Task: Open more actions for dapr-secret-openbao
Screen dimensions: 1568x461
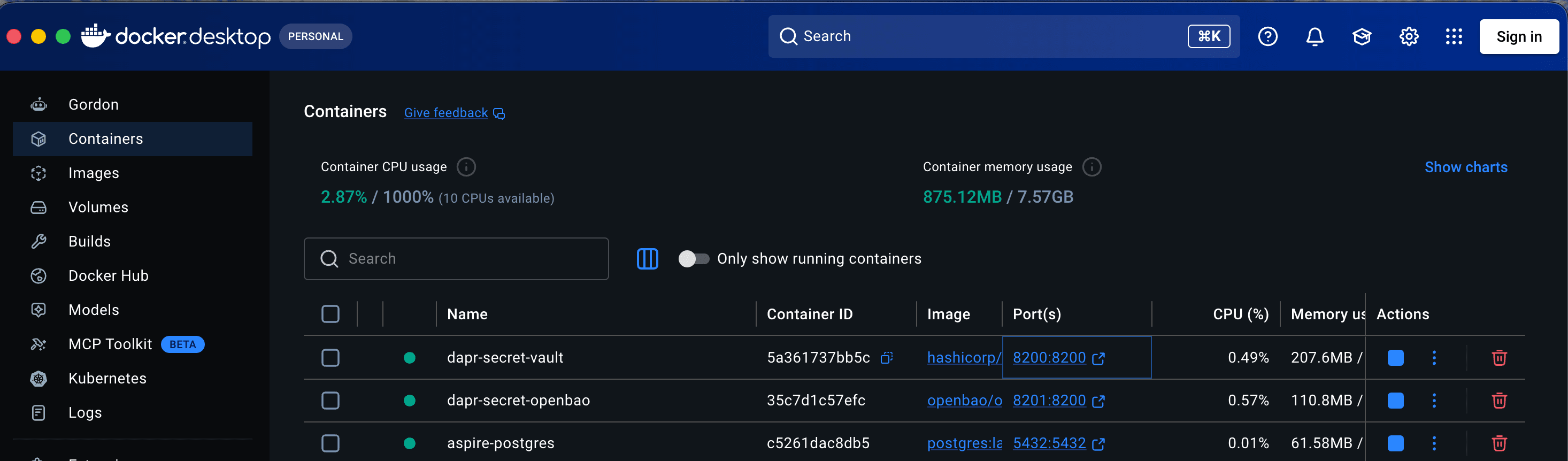Action: tap(1433, 401)
